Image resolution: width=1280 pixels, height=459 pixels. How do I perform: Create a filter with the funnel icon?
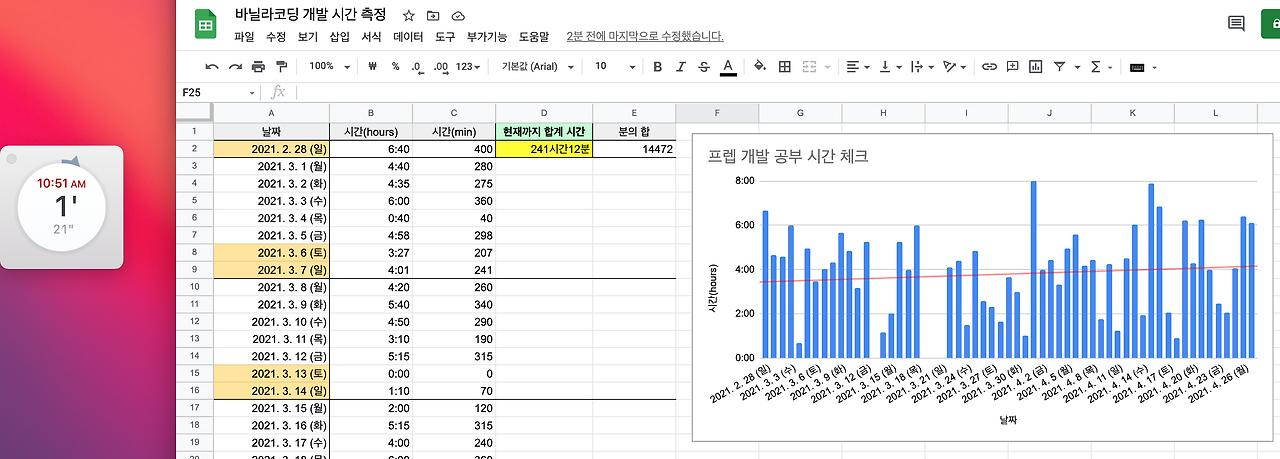(1060, 66)
